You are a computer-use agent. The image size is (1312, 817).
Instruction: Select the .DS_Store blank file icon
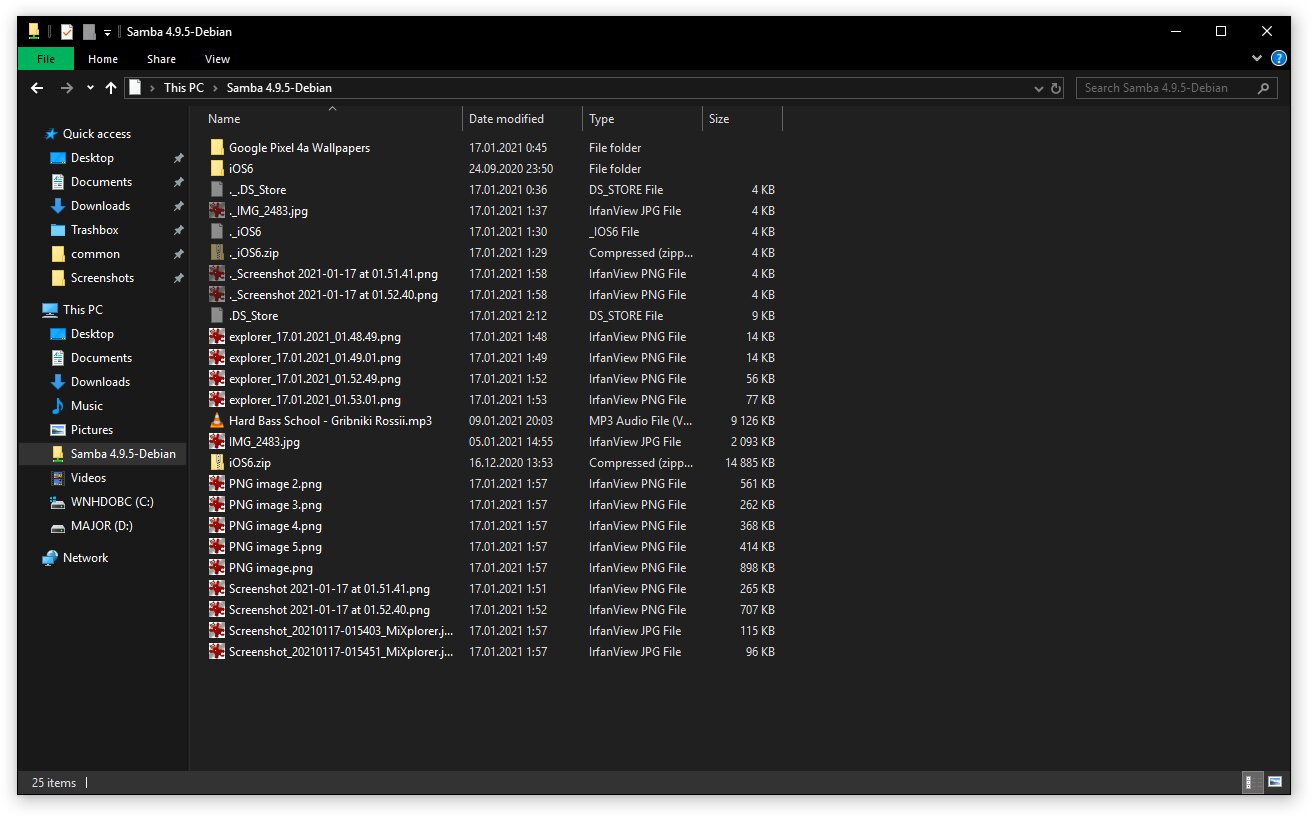[x=217, y=315]
